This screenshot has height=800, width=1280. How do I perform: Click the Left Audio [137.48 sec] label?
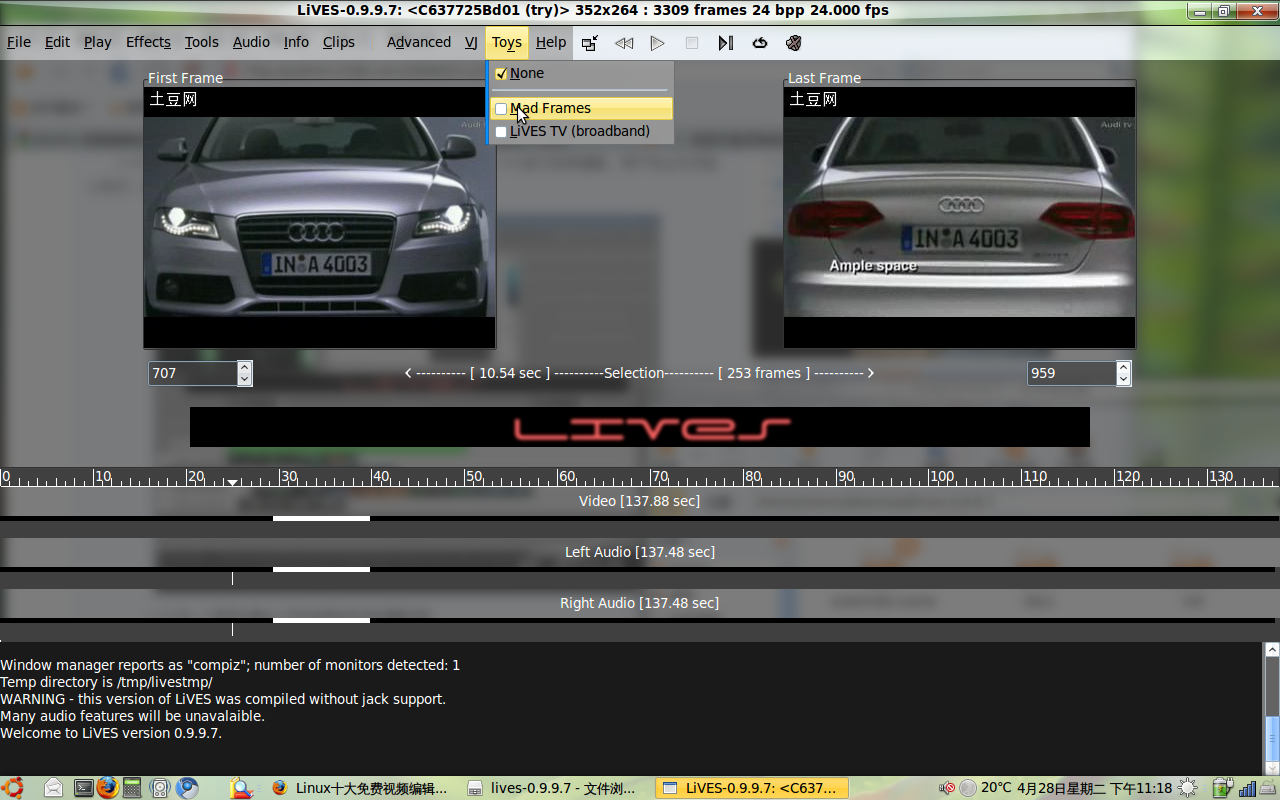click(640, 552)
